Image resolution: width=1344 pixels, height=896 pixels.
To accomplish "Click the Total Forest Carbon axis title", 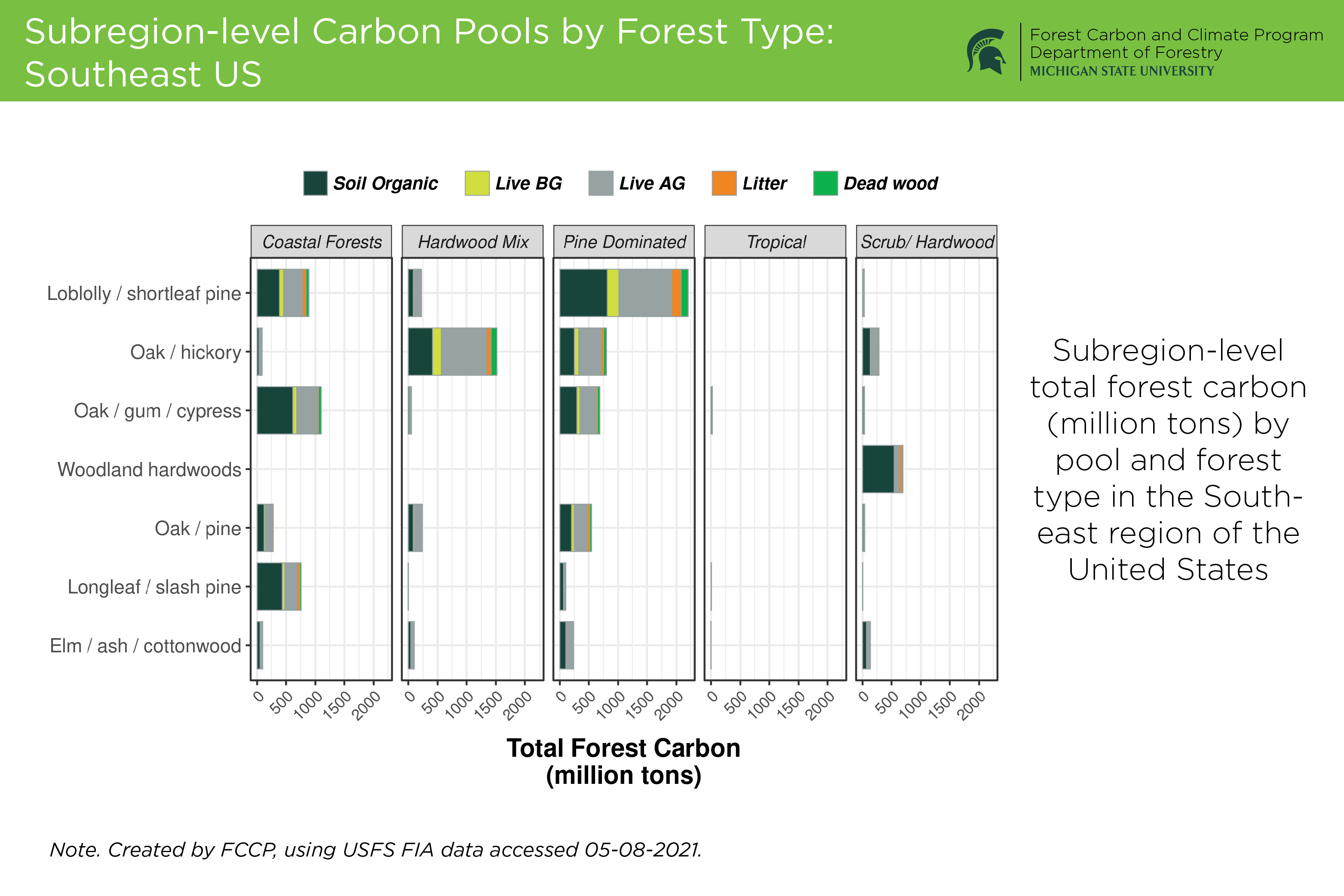I will click(x=624, y=762).
